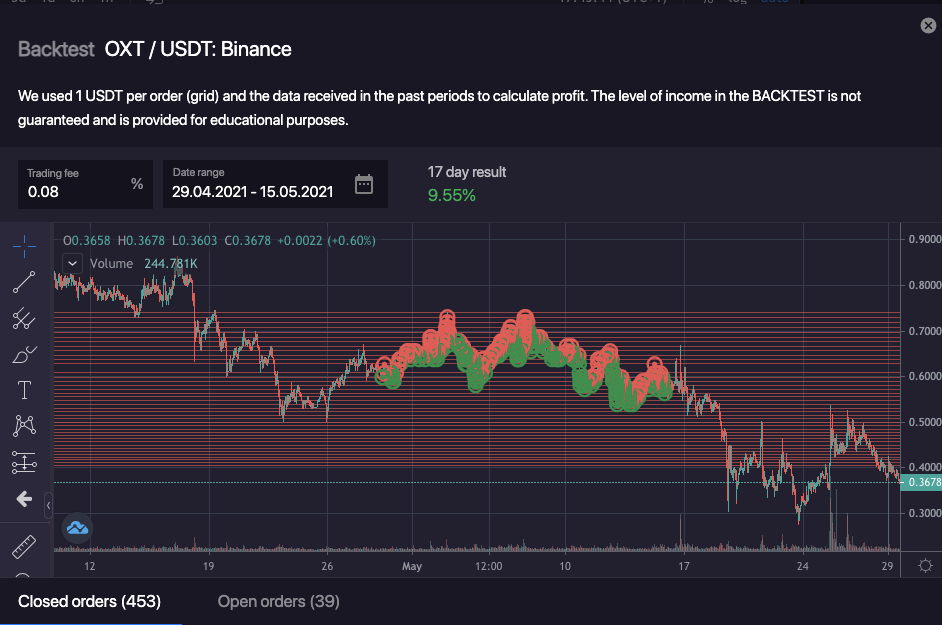Open the prediction and measurement tools
Image resolution: width=942 pixels, height=625 pixels.
click(24, 462)
